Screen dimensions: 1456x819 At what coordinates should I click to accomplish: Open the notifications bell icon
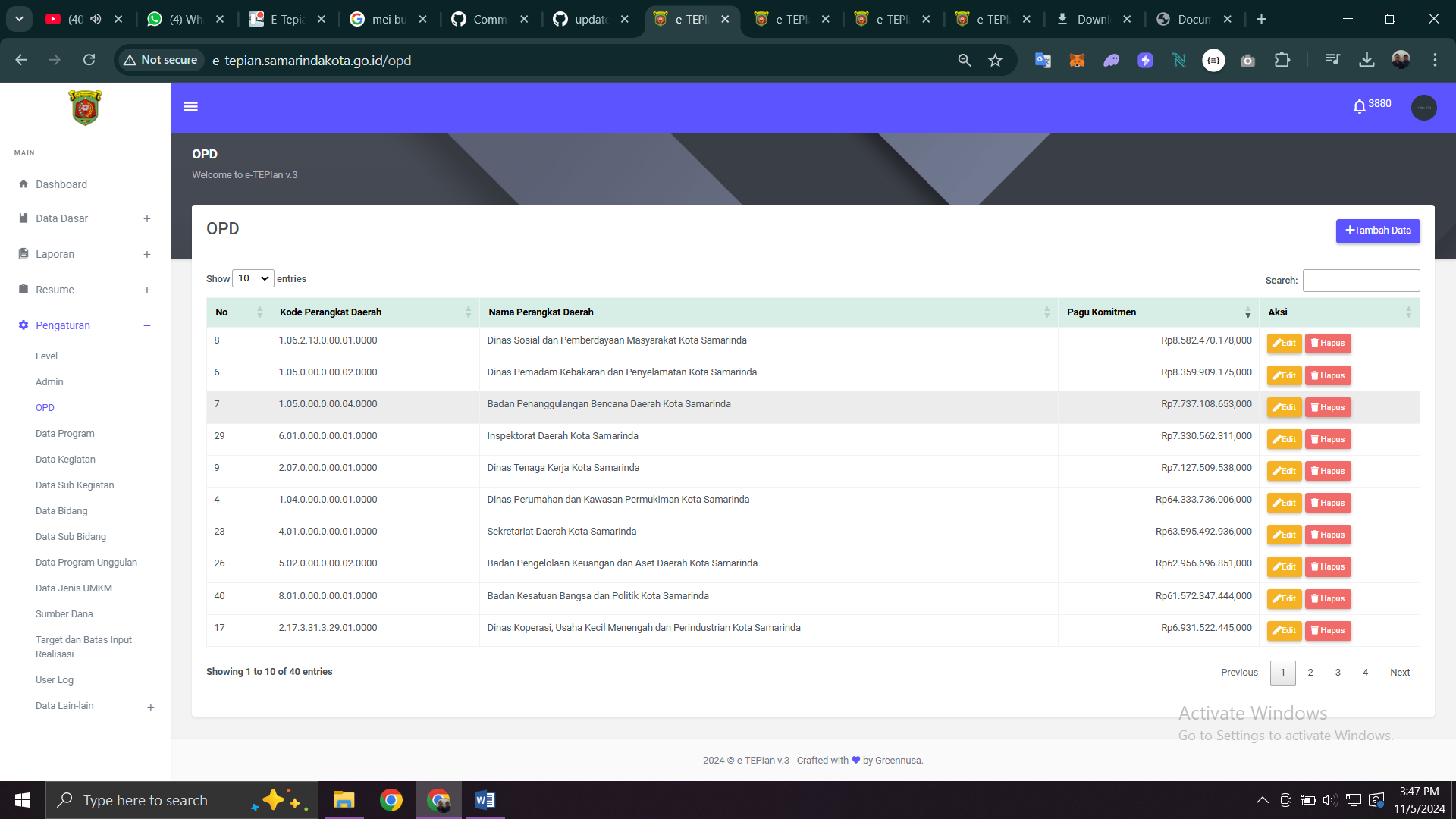pyautogui.click(x=1359, y=107)
